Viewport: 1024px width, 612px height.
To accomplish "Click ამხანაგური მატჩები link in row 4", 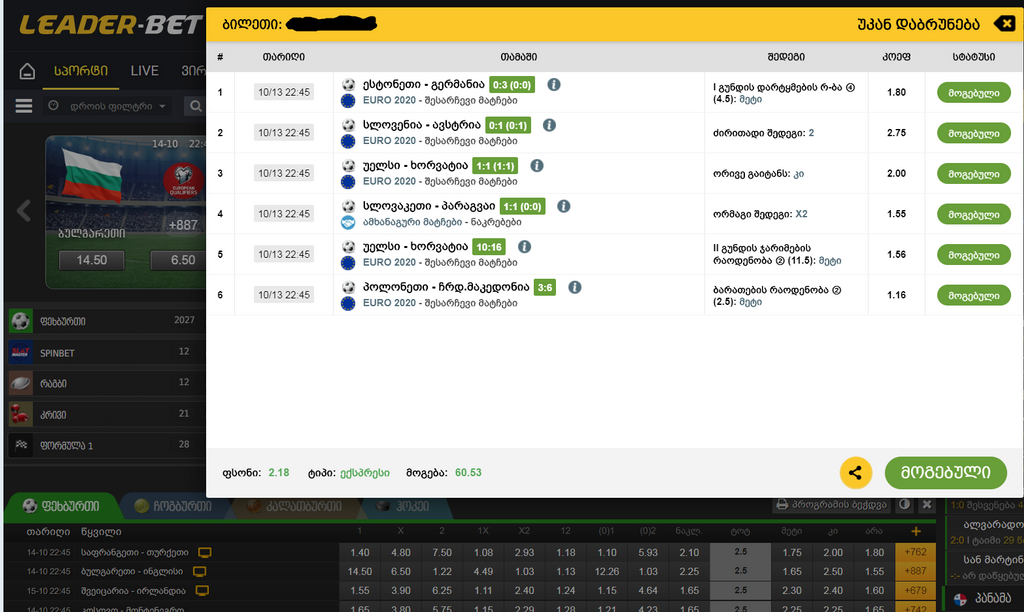I will (x=412, y=222).
